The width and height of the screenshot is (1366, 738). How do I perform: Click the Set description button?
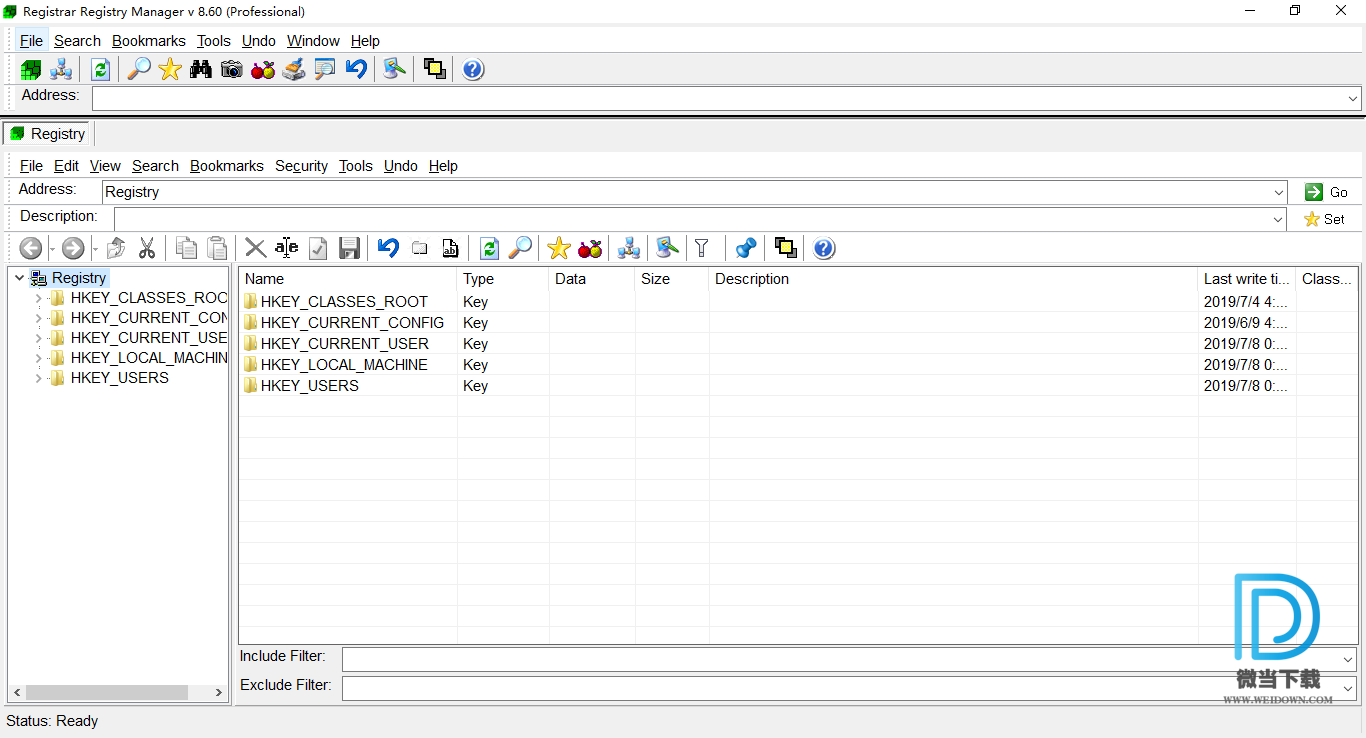[x=1327, y=219]
